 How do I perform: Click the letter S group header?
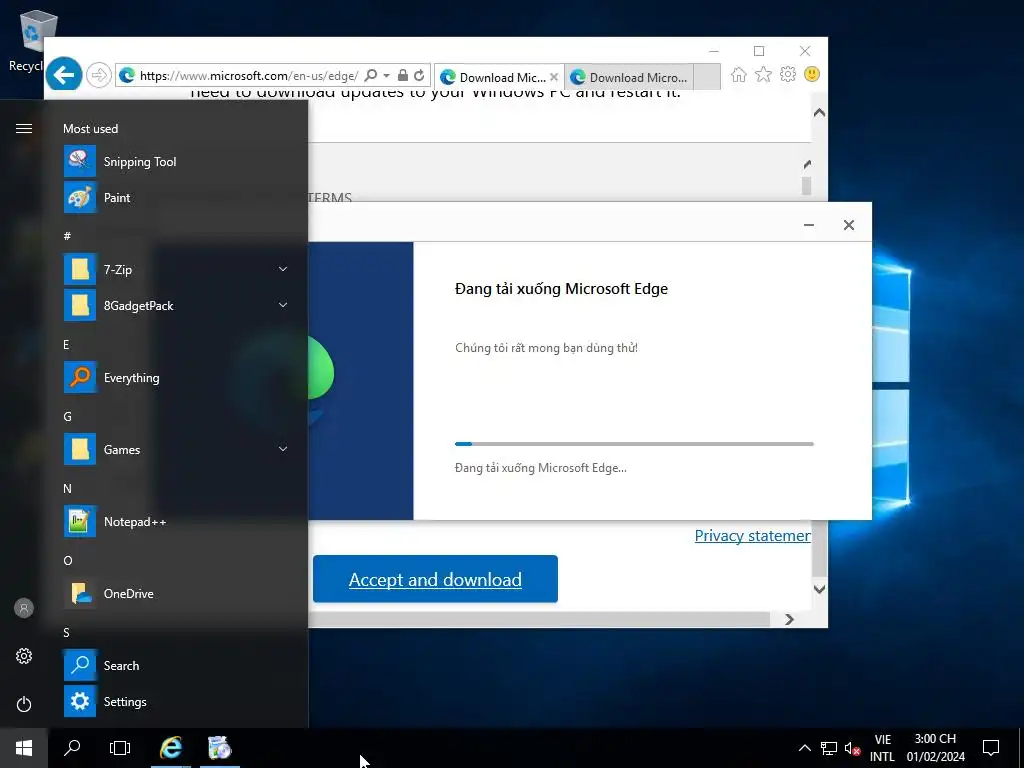[x=66, y=632]
